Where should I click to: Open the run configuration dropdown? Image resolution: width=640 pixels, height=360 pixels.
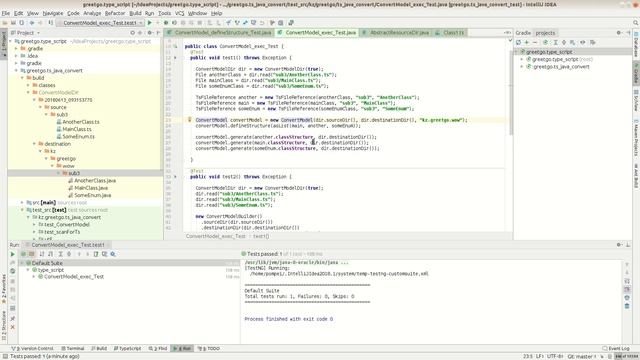pyautogui.click(x=100, y=23)
